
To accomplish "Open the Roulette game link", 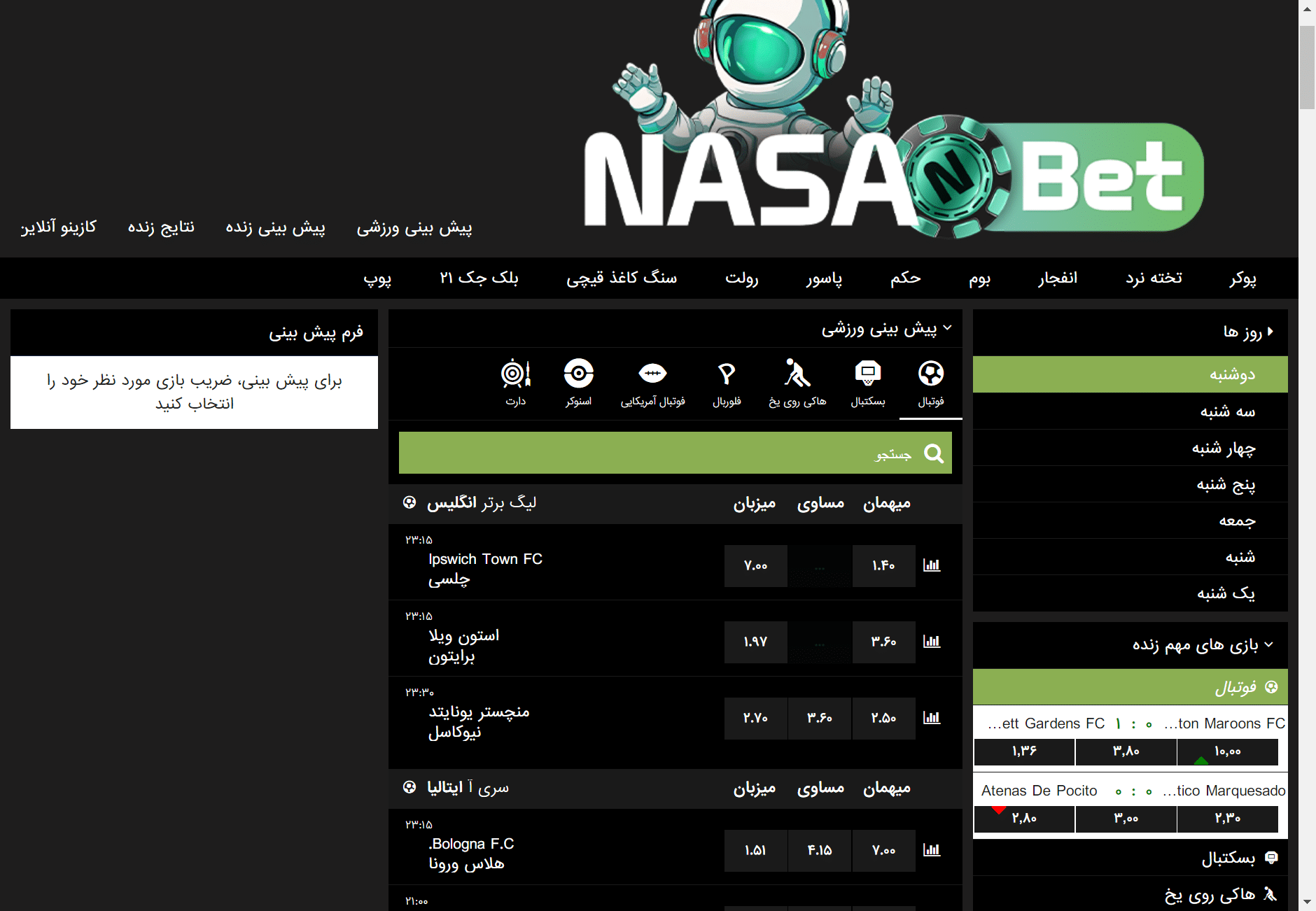I will point(741,278).
